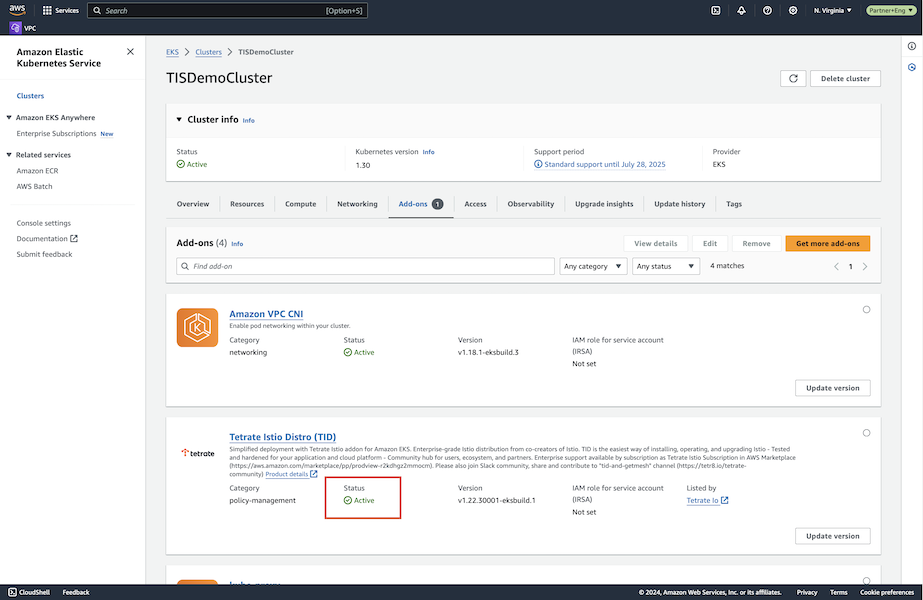Click the Tetrate Io listed-by link
The height and width of the screenshot is (600, 923).
(702, 500)
